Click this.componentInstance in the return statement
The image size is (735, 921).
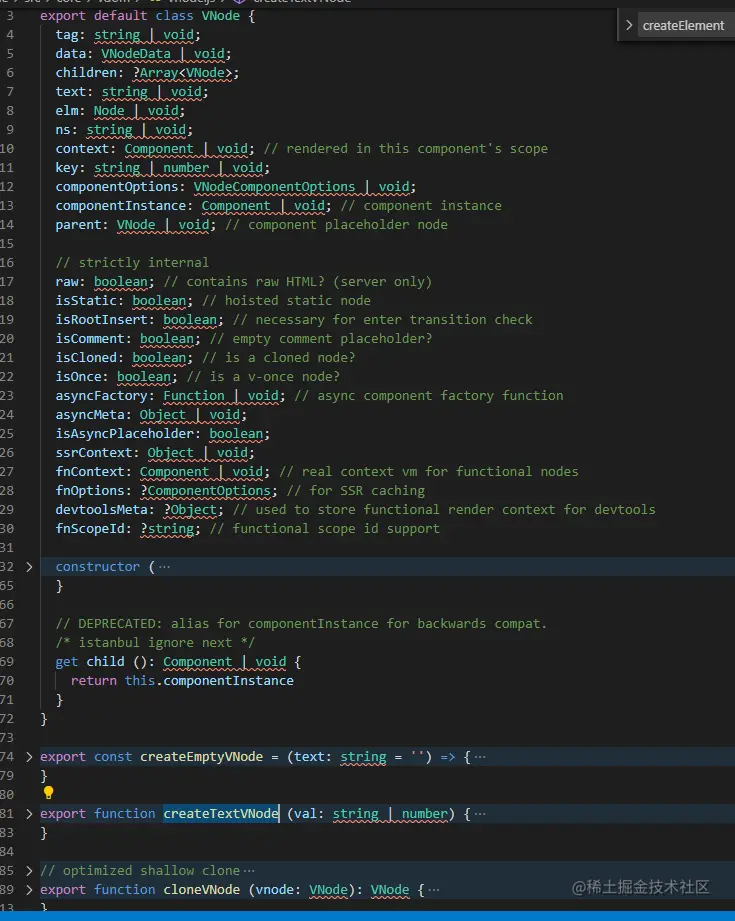point(209,680)
